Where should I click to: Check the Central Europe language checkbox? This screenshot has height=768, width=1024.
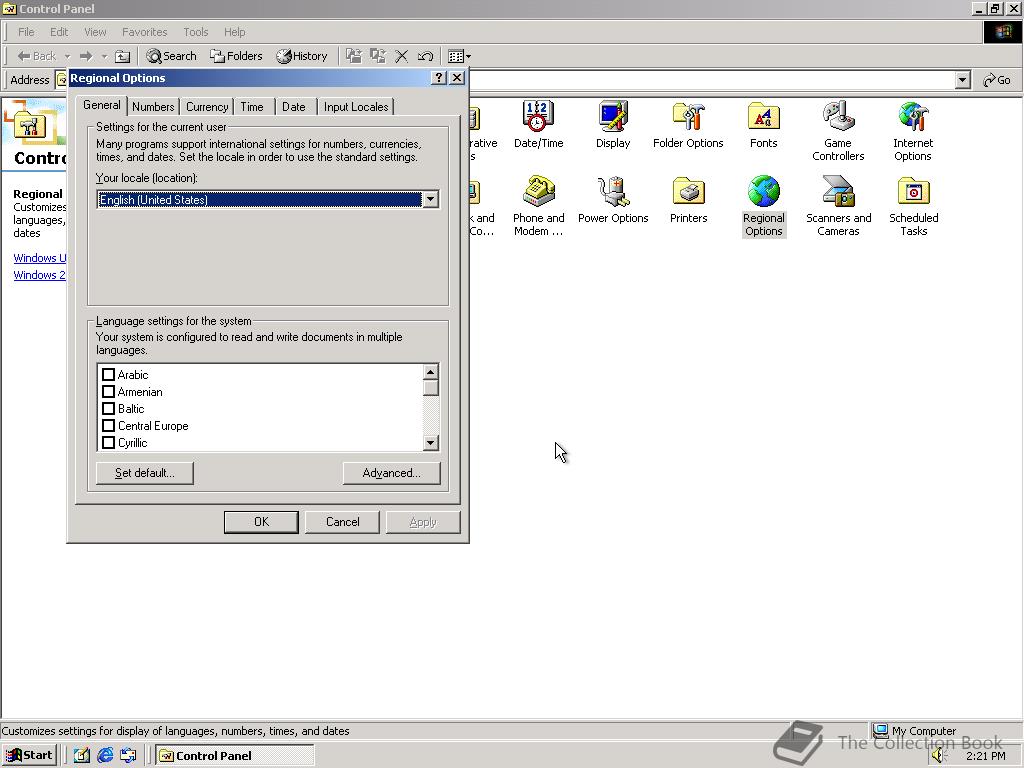(108, 426)
